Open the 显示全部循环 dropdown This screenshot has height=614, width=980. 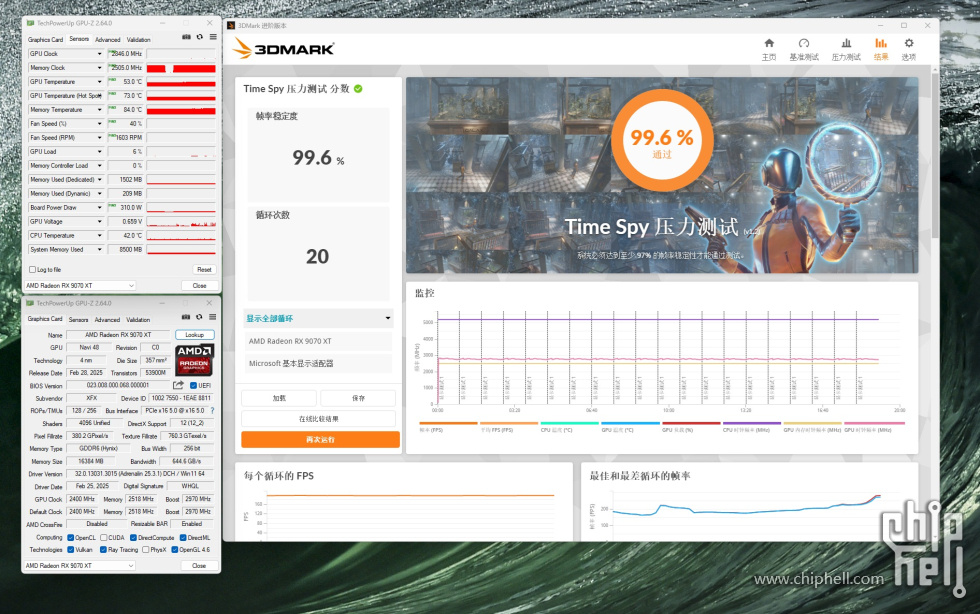(318, 318)
